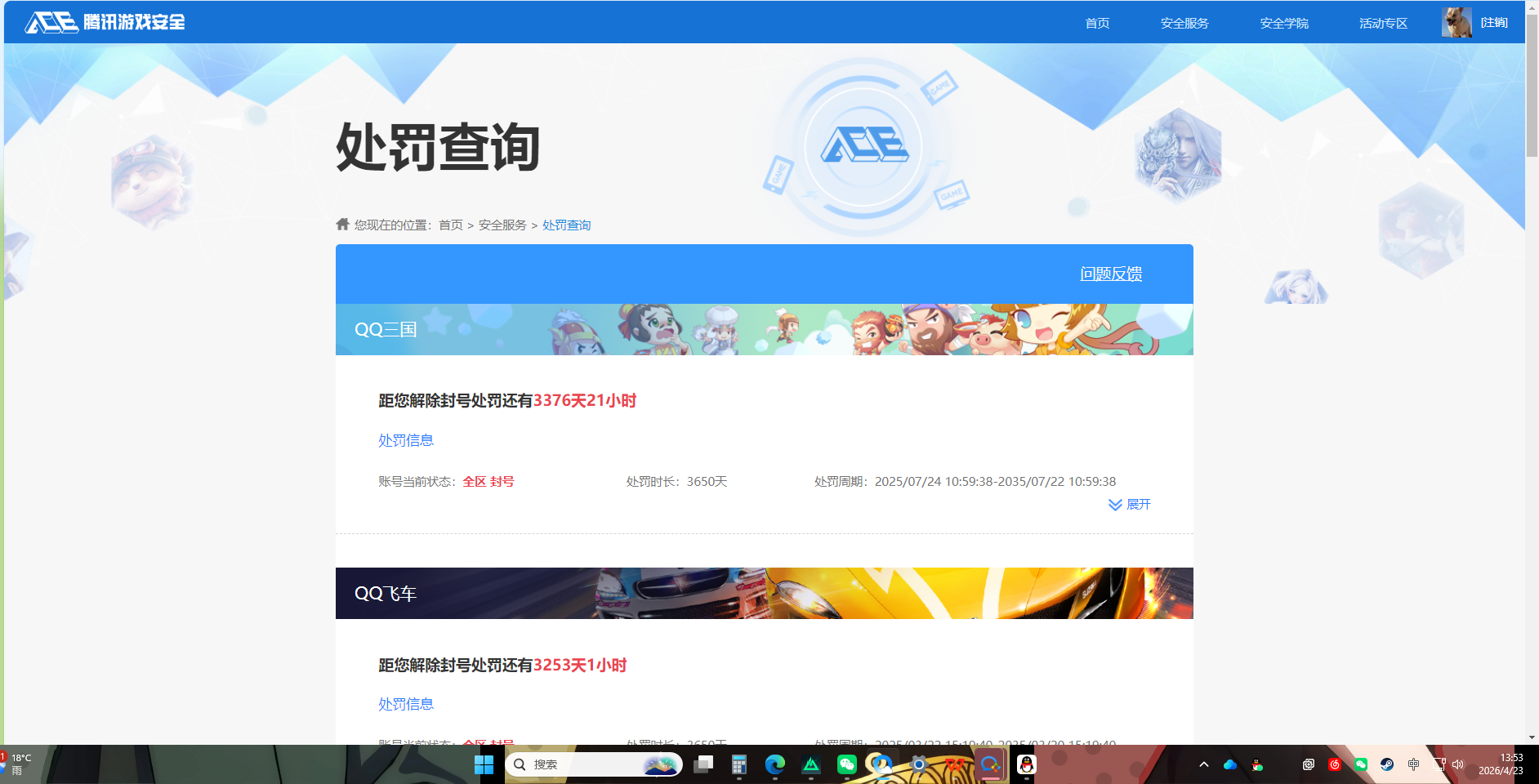
Task: Open Windows Settings from the taskbar
Action: tap(919, 765)
